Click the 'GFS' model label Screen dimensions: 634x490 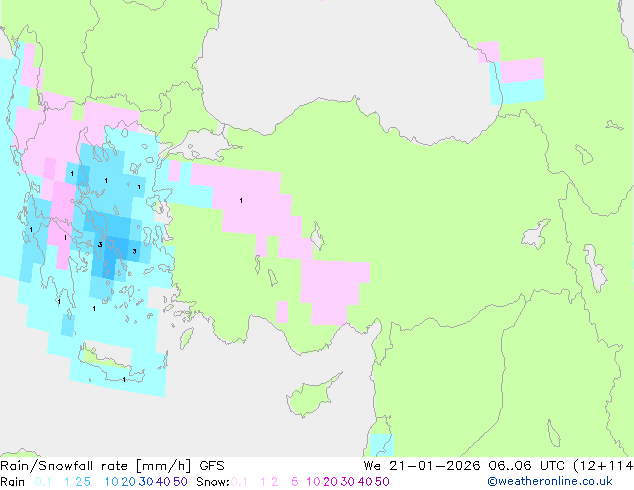pyautogui.click(x=212, y=466)
